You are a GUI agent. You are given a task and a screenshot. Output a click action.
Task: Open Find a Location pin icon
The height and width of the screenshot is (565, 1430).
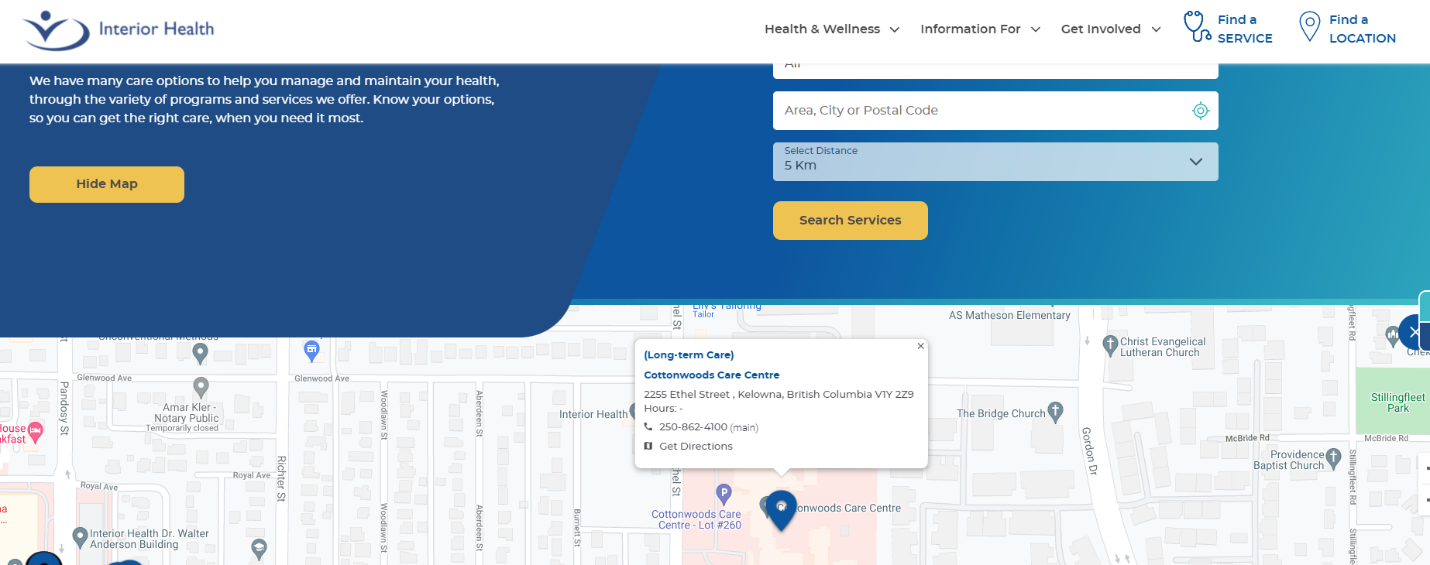pyautogui.click(x=1309, y=27)
